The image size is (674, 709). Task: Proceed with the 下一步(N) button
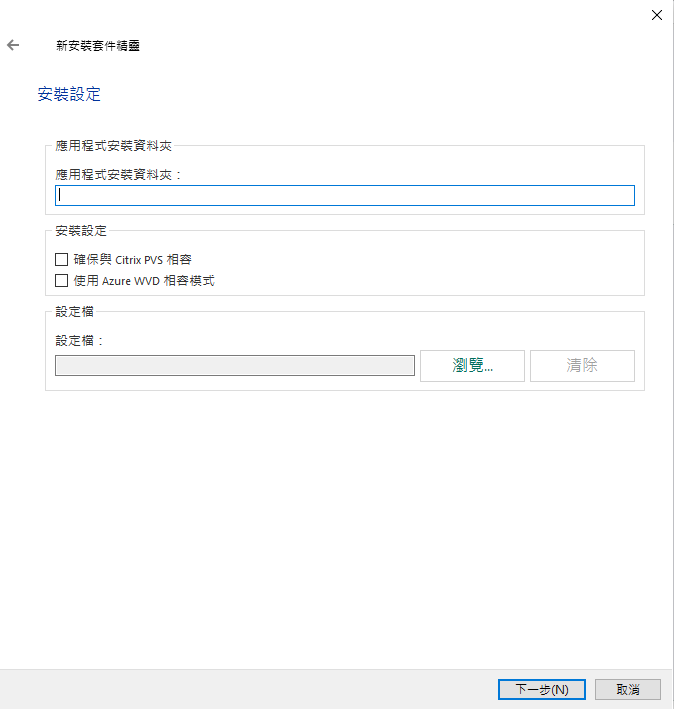click(x=541, y=689)
